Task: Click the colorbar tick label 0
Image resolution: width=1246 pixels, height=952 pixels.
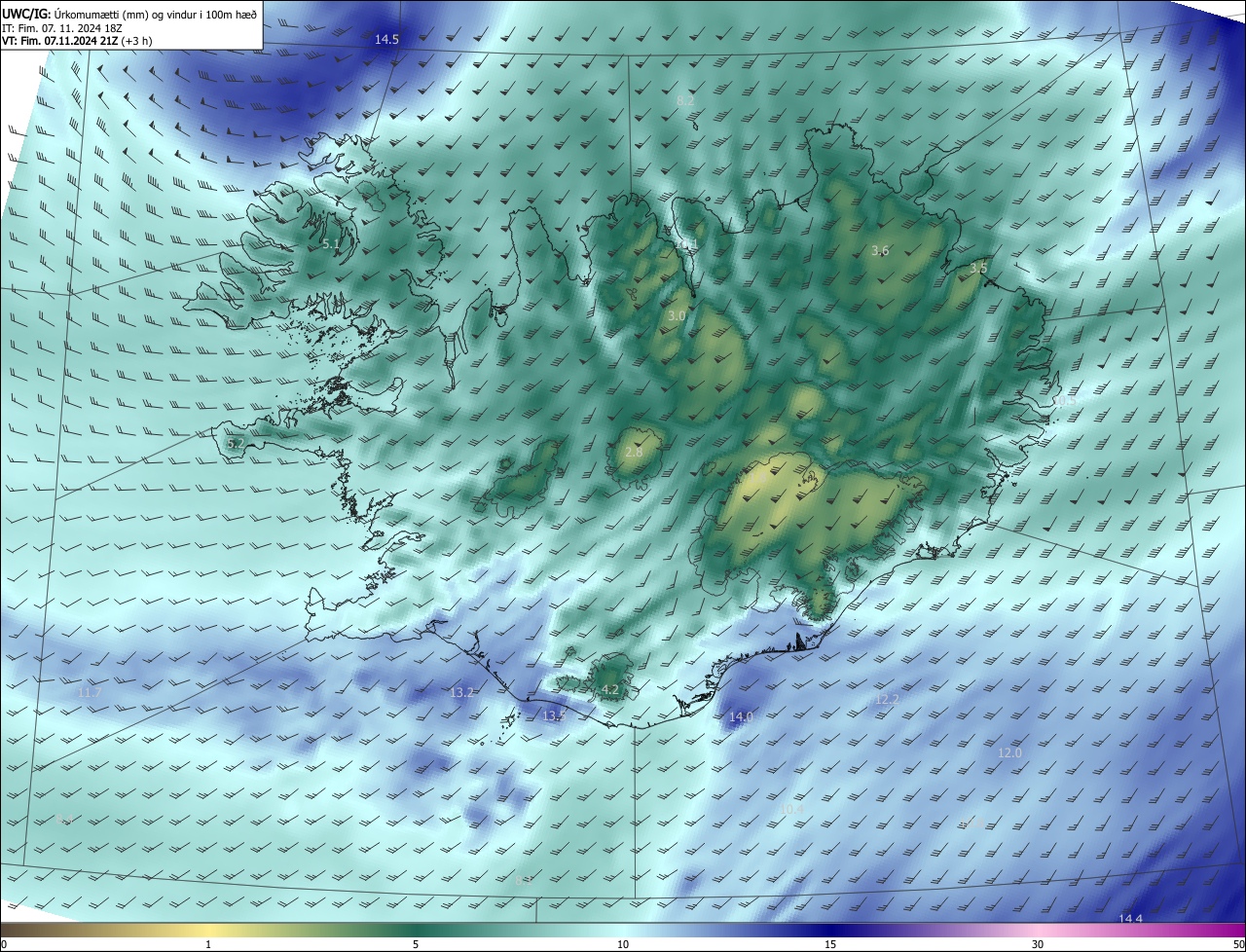Action: click(x=4, y=944)
